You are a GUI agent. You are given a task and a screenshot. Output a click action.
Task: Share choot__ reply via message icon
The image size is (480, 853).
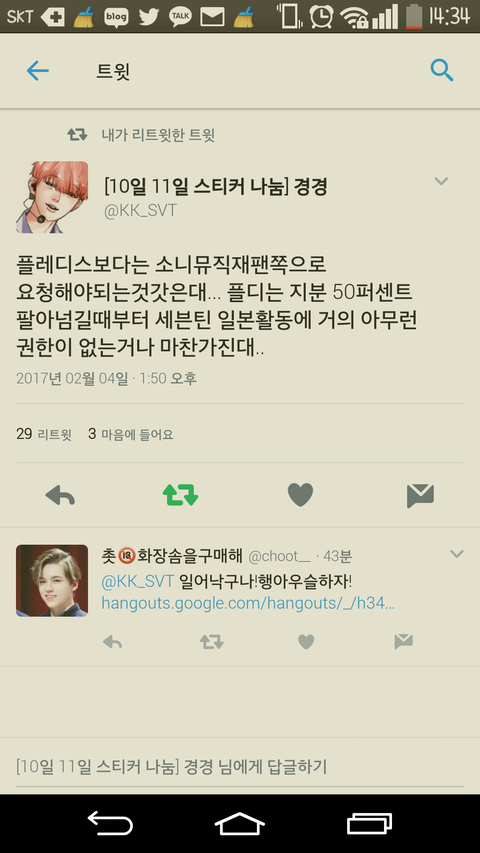point(403,642)
